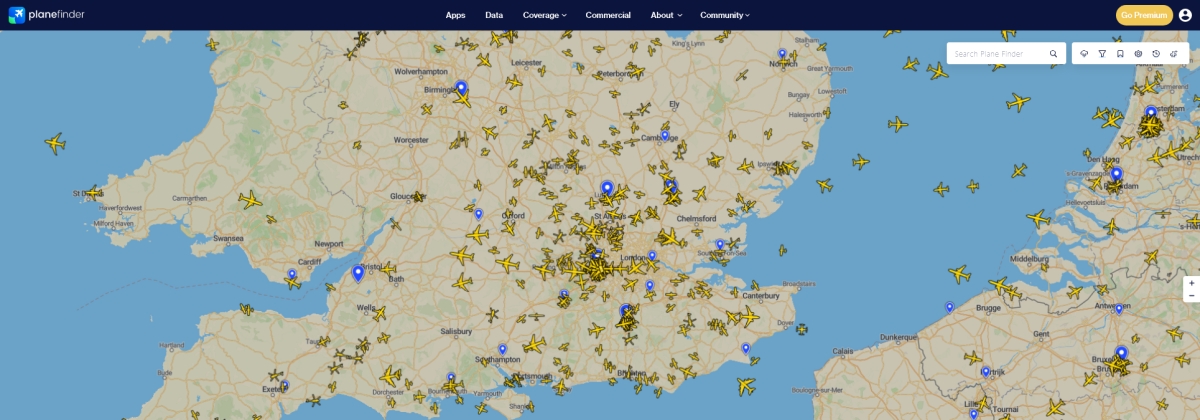1200x420 pixels.
Task: Click the Go Premium button
Action: click(x=1143, y=15)
